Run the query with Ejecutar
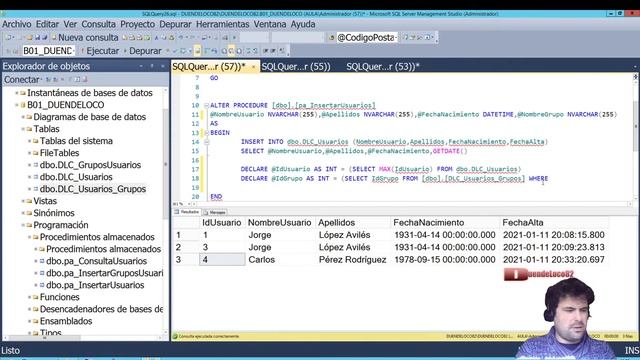This screenshot has width=640, height=360. (x=100, y=51)
